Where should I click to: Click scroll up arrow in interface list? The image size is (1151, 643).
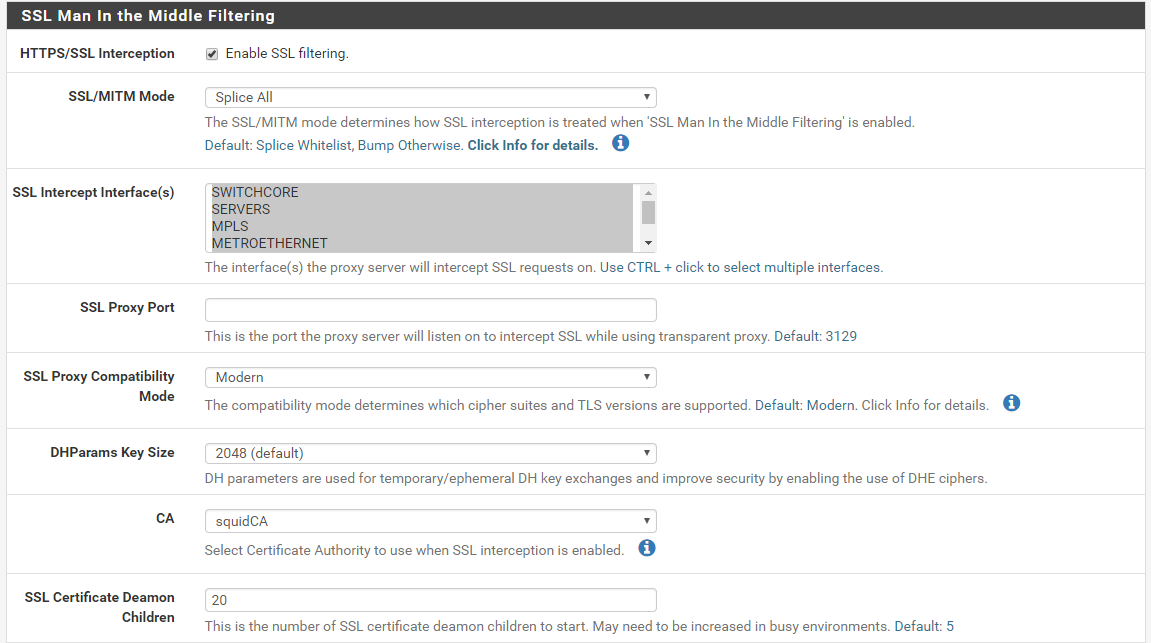pos(648,192)
